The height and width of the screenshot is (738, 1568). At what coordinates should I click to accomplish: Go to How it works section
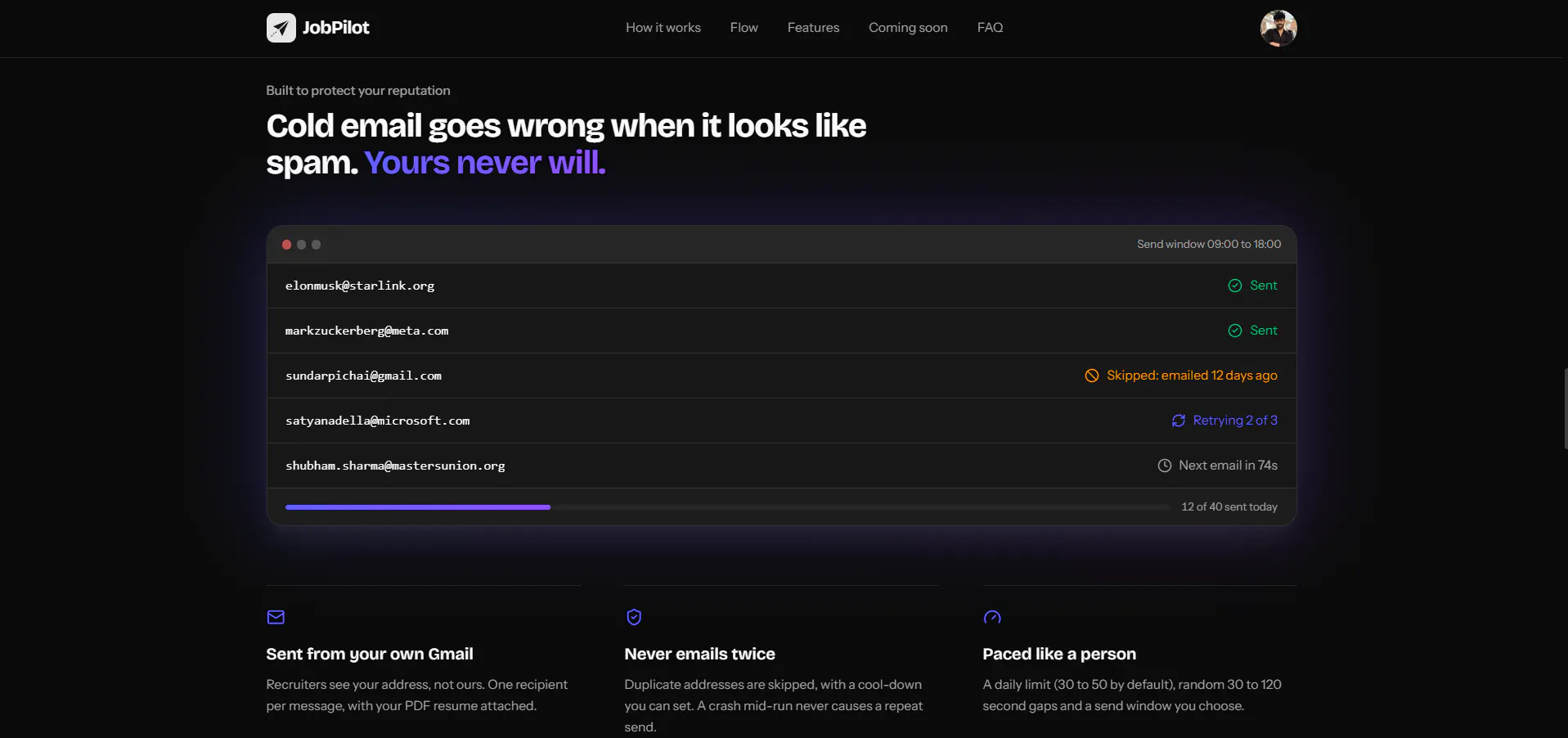coord(663,28)
